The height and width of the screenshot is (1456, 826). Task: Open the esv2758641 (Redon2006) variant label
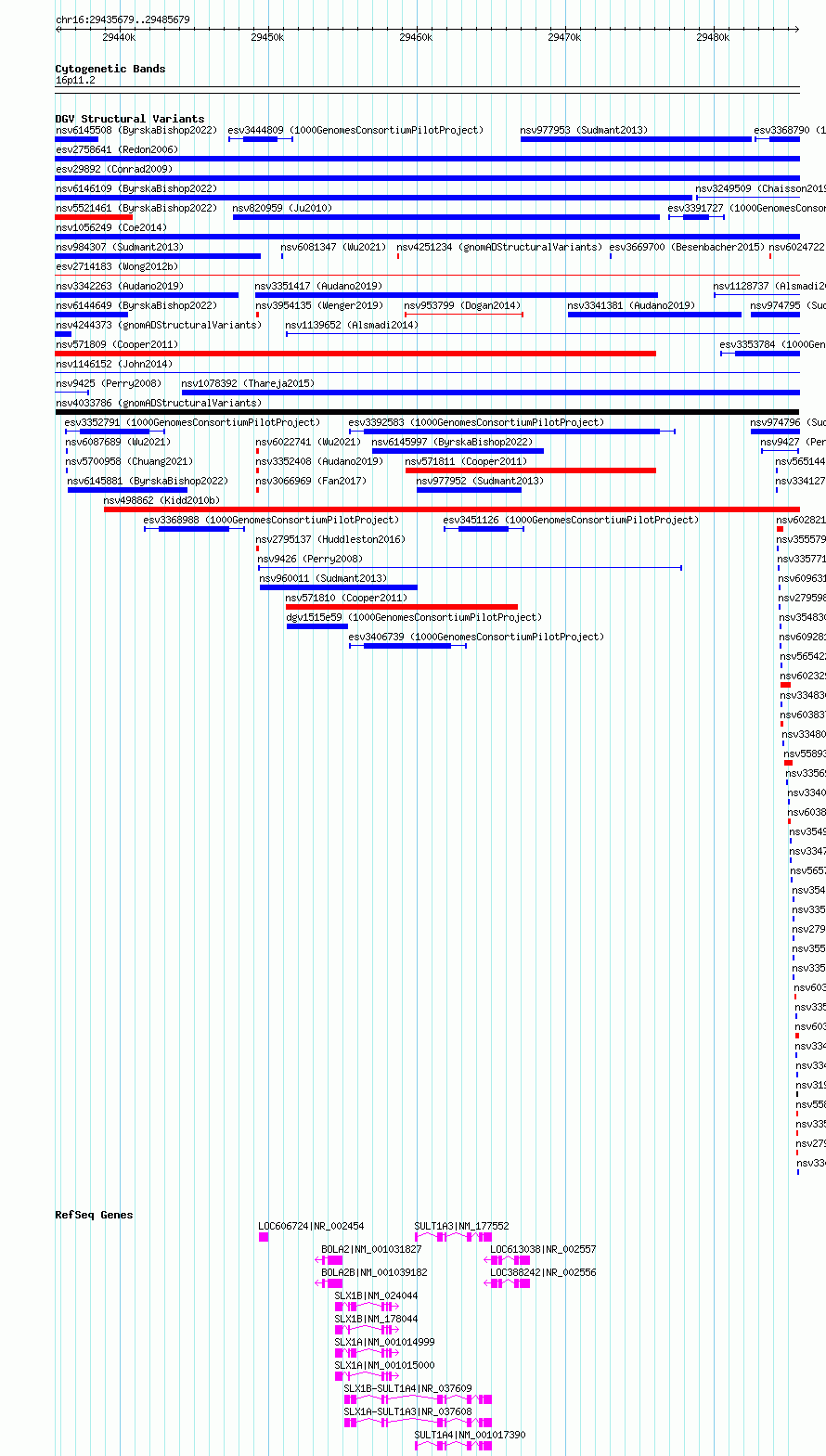click(x=116, y=149)
